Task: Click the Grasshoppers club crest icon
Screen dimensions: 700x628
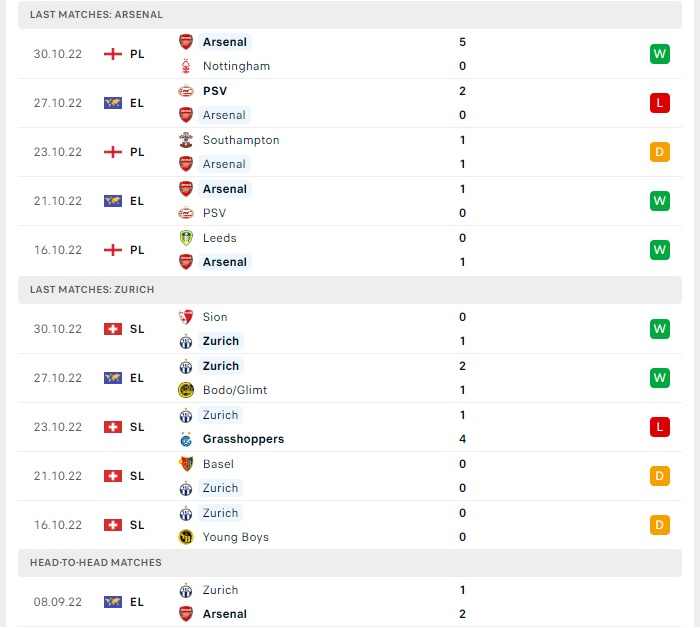Action: [x=185, y=439]
